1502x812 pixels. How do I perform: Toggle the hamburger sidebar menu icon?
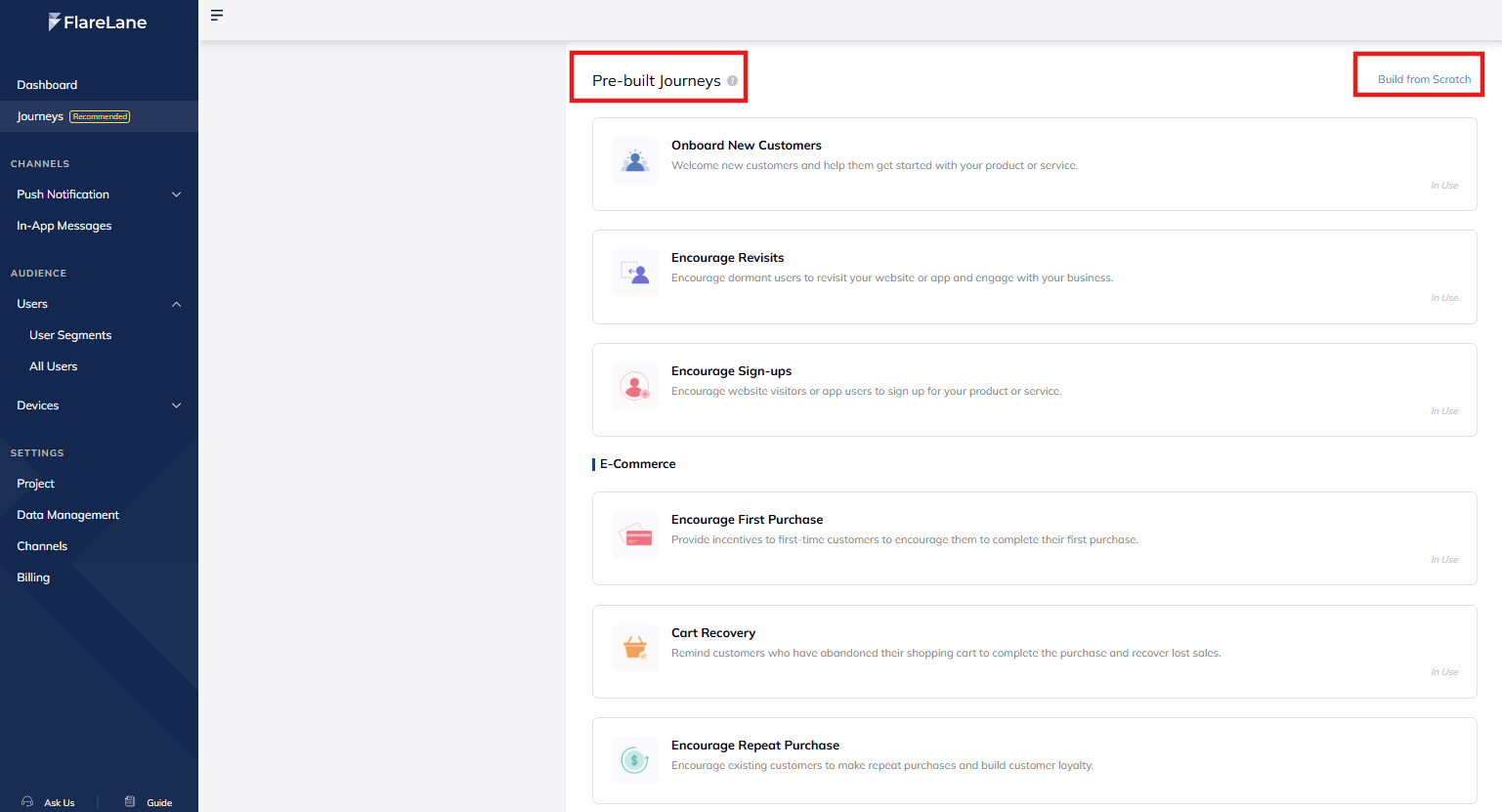point(217,15)
